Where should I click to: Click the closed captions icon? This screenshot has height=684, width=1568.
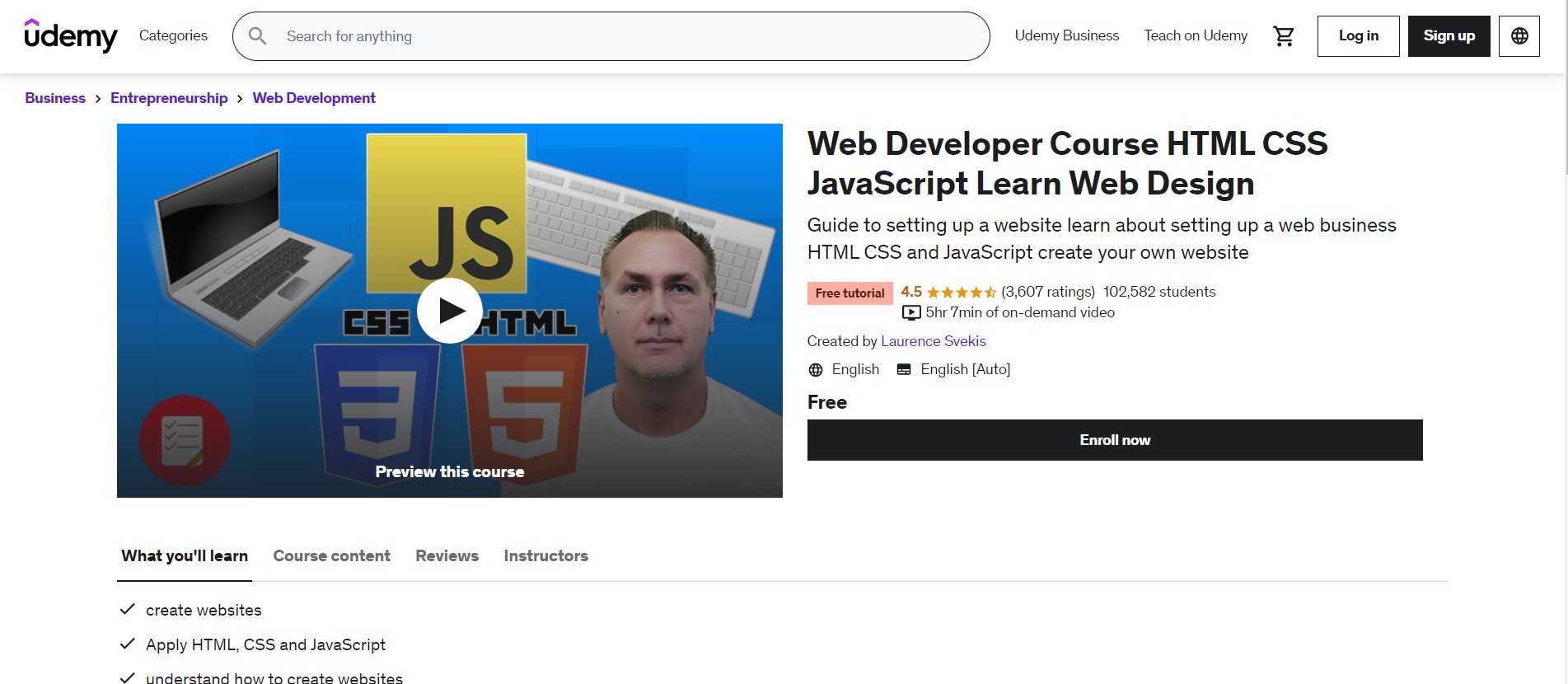(904, 370)
